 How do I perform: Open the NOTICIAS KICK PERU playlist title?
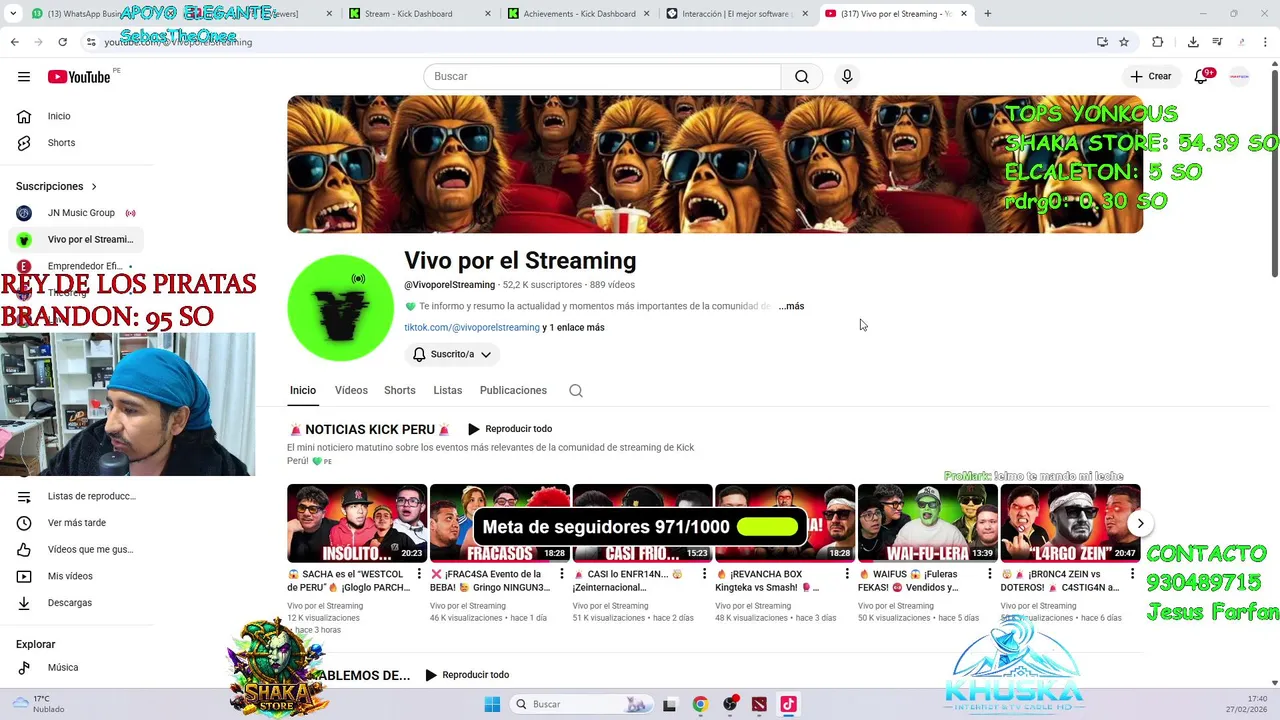pos(370,430)
